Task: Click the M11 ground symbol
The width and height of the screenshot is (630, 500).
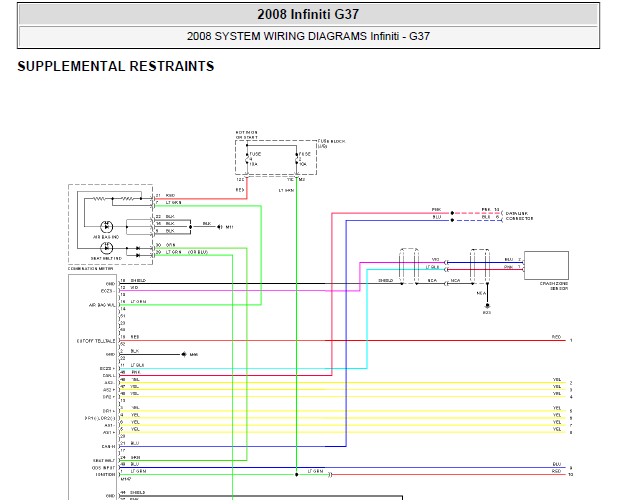Action: (x=219, y=227)
